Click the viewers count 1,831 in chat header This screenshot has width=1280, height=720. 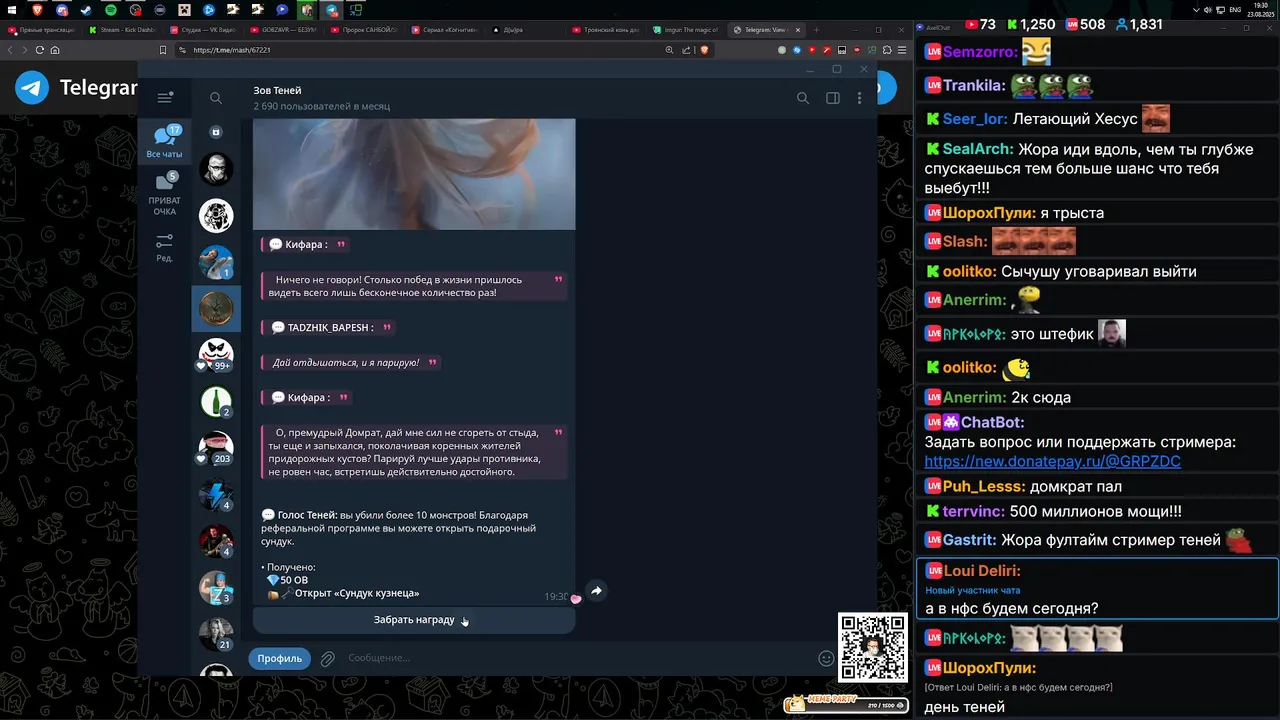pyautogui.click(x=1139, y=24)
